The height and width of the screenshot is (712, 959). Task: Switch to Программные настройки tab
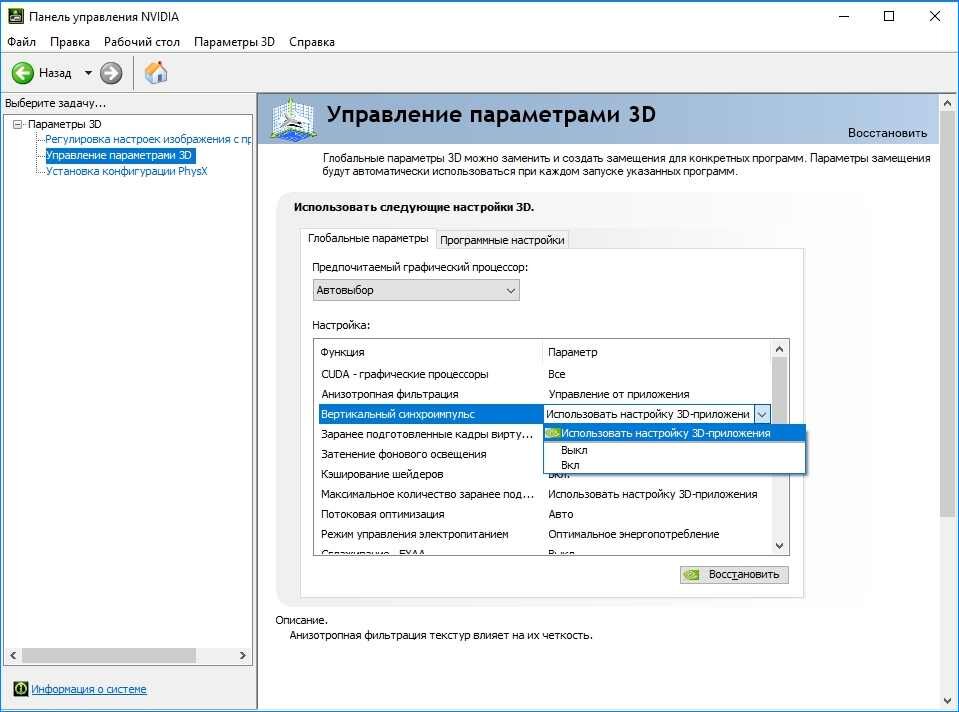click(x=502, y=240)
